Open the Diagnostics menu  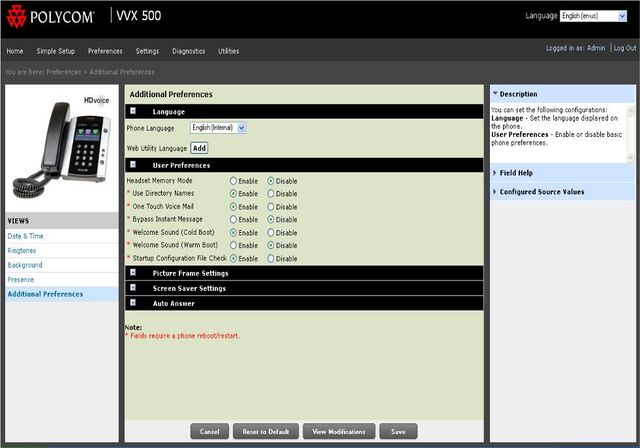point(188,50)
